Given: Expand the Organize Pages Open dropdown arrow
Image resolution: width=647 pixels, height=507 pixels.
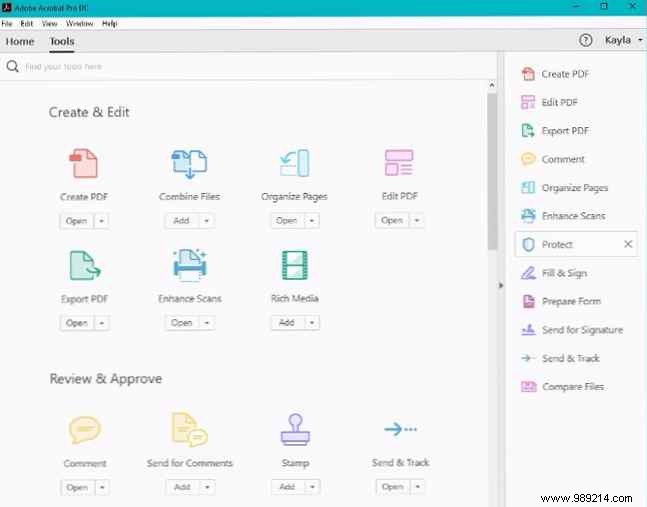Looking at the screenshot, I should (312, 221).
